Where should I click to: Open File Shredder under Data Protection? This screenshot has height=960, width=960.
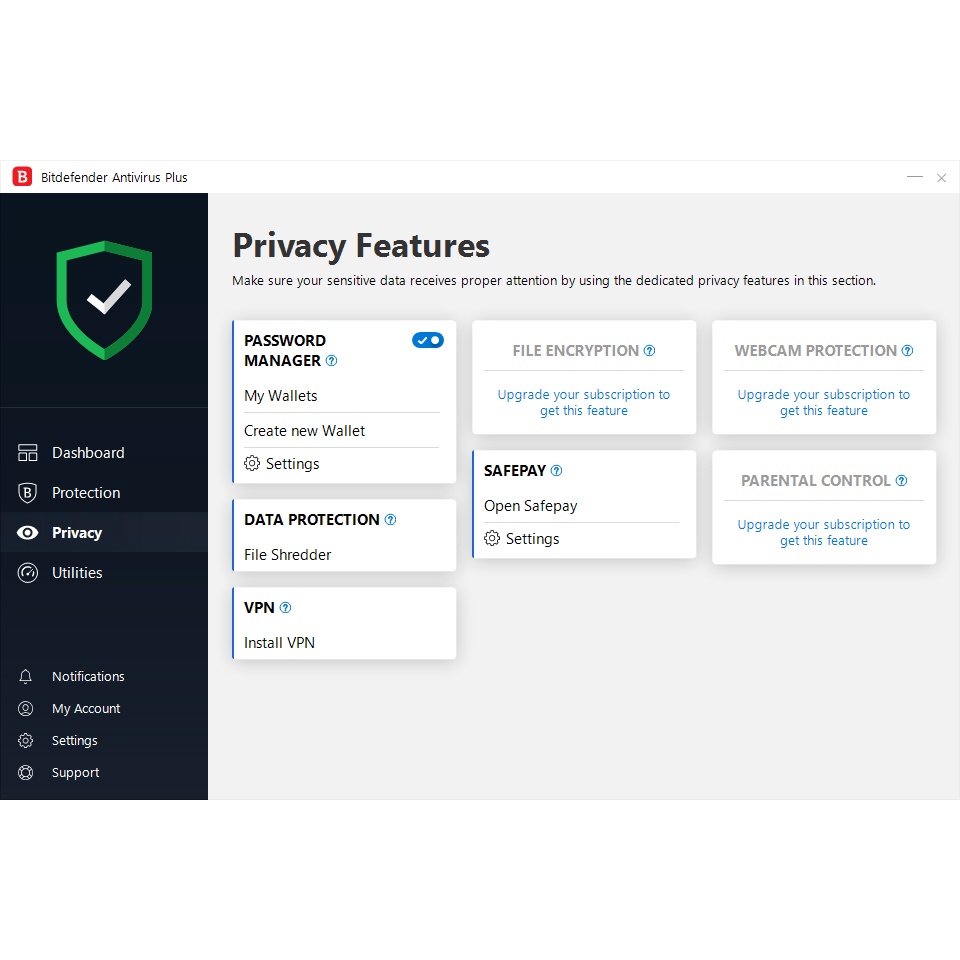point(288,555)
